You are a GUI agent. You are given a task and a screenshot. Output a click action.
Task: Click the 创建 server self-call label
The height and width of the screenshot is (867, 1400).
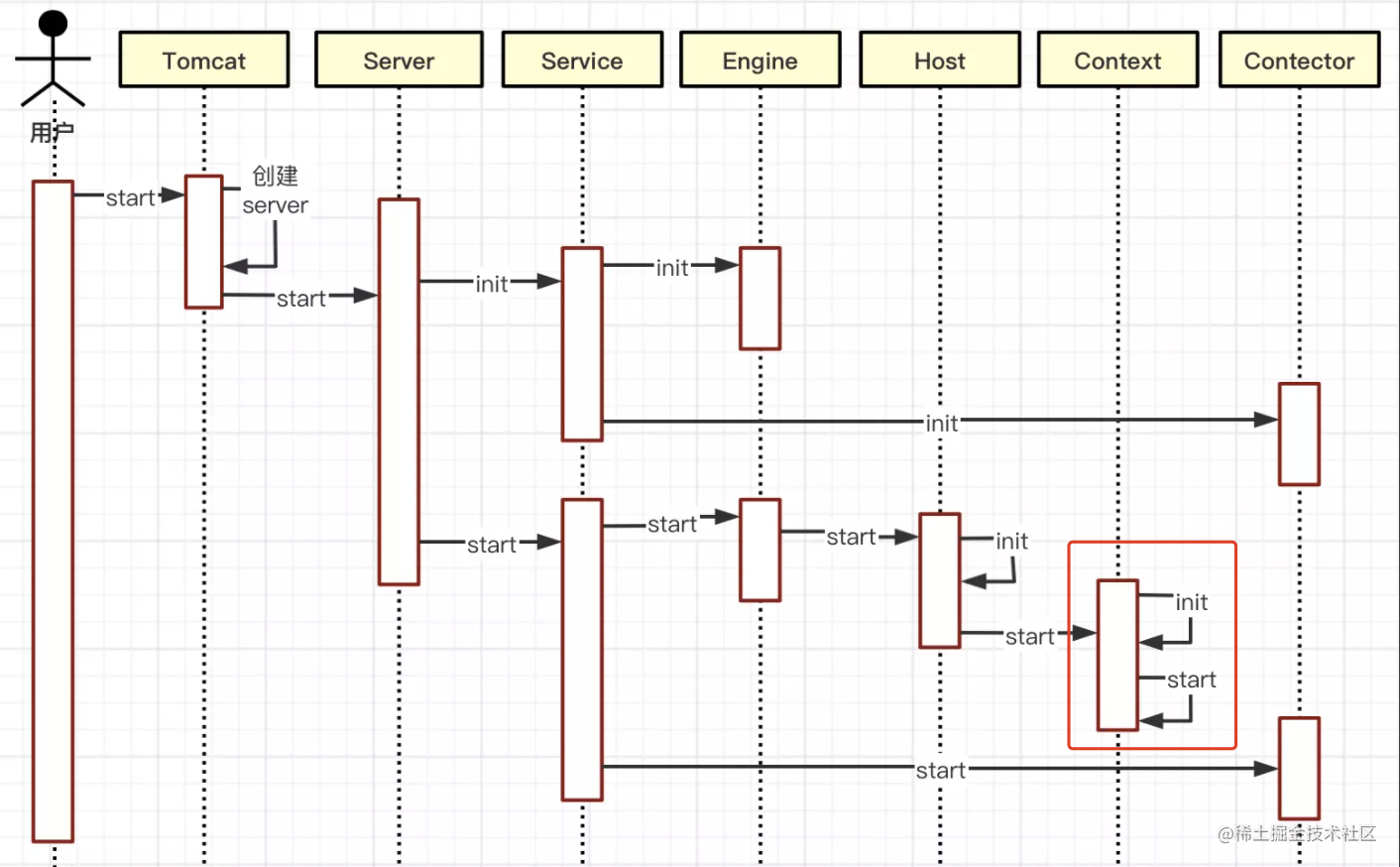point(275,190)
